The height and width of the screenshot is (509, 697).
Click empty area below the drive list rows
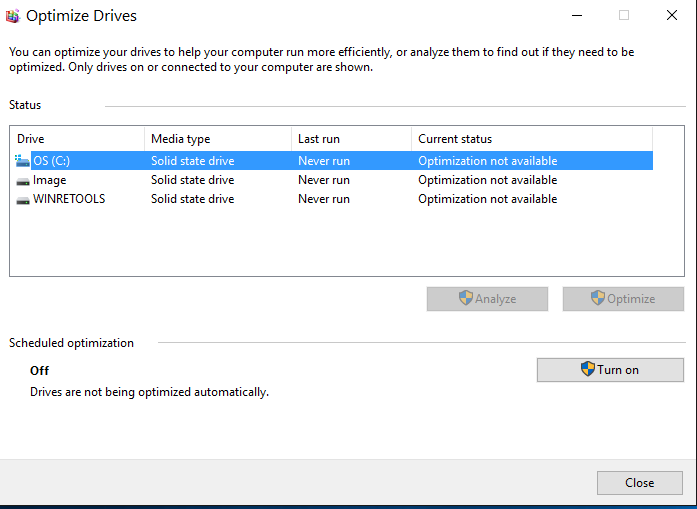330,245
